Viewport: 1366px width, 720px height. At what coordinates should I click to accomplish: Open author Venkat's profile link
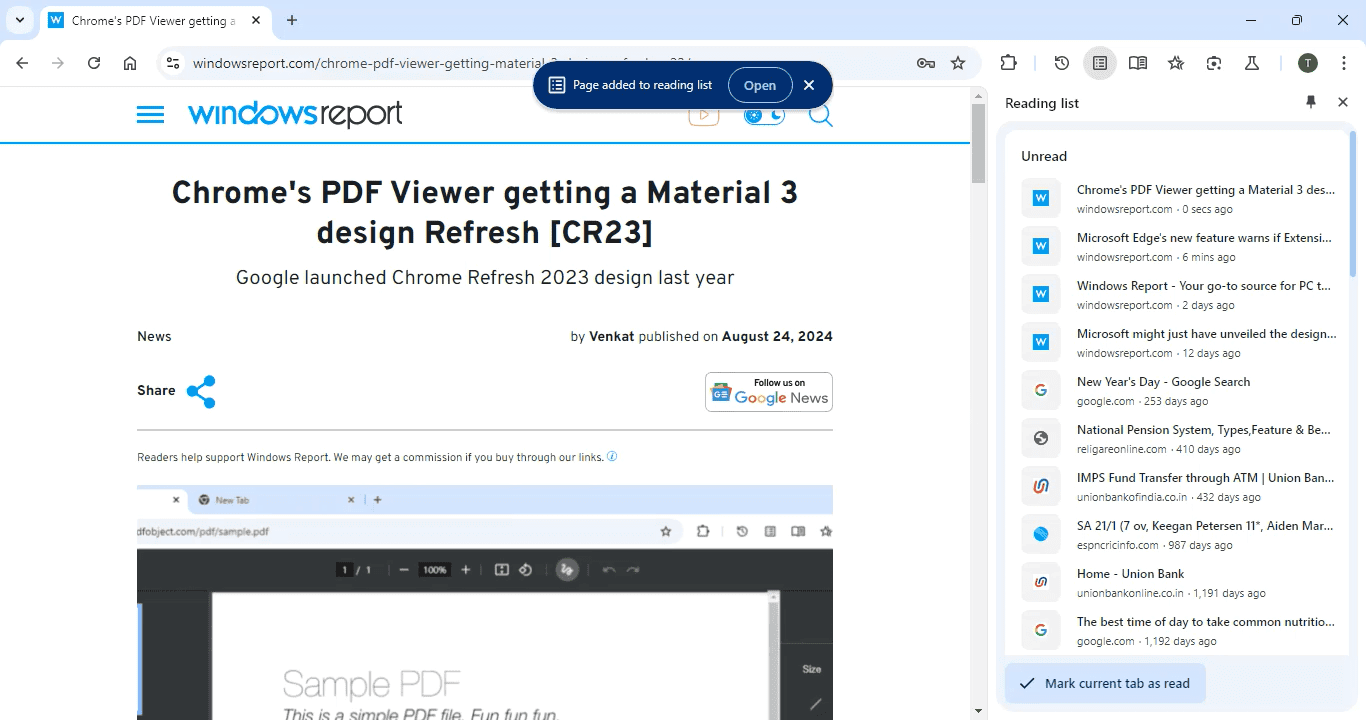click(612, 336)
